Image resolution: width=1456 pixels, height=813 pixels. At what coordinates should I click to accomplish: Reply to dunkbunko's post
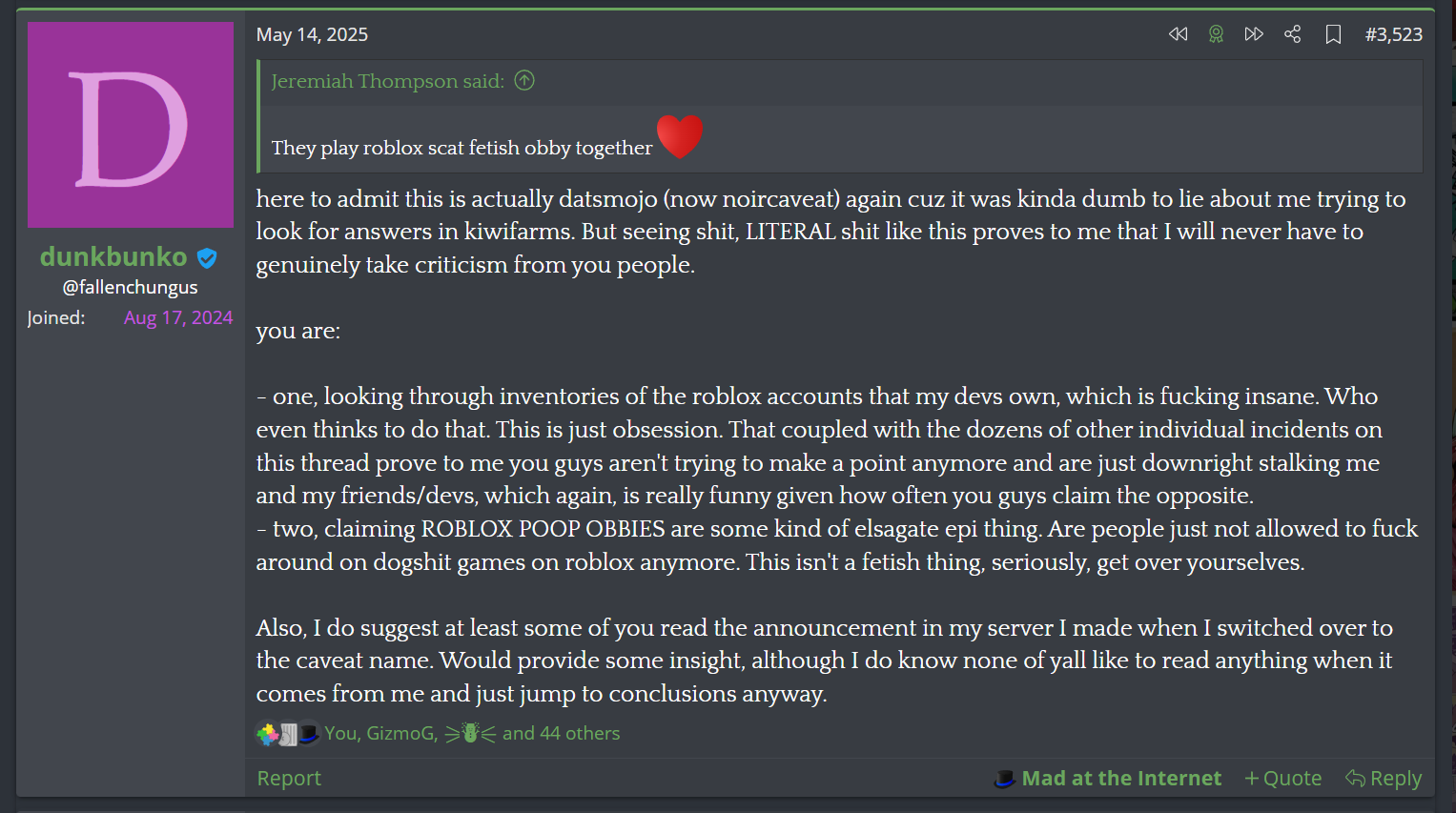click(x=1383, y=779)
